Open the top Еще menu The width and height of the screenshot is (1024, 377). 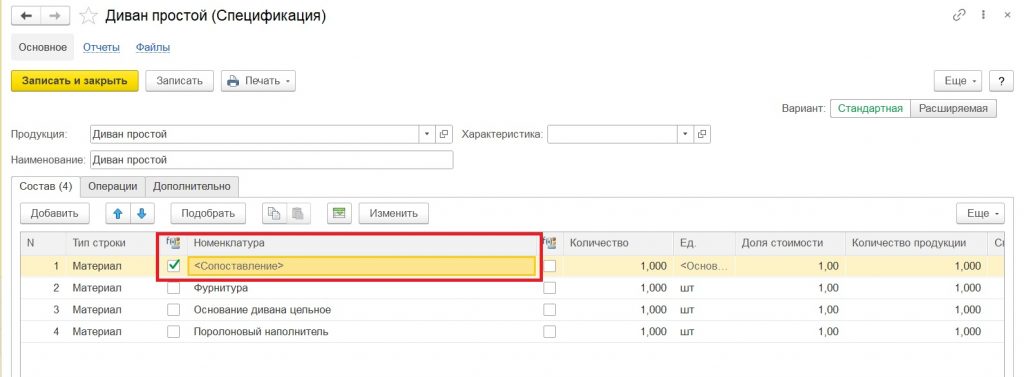(x=959, y=81)
